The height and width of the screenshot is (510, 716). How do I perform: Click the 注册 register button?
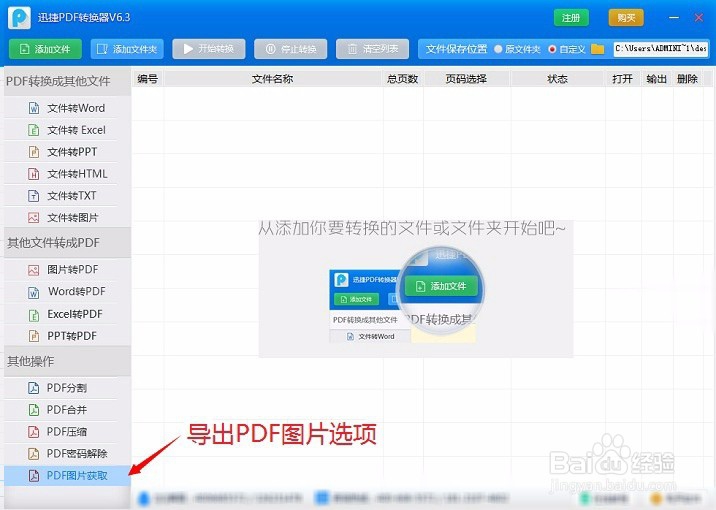point(571,18)
